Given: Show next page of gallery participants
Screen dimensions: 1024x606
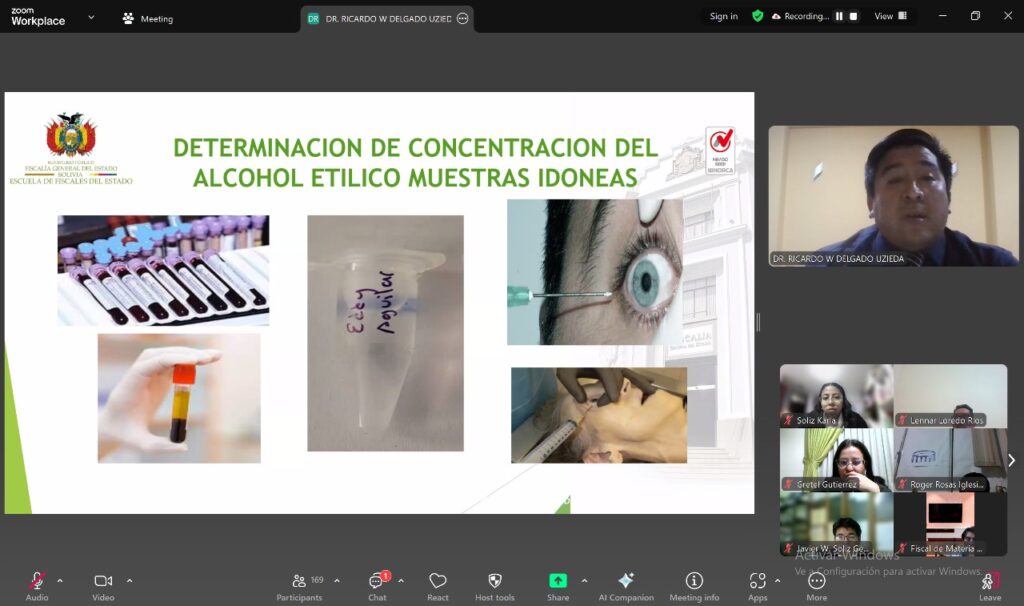Looking at the screenshot, I should coord(1012,460).
